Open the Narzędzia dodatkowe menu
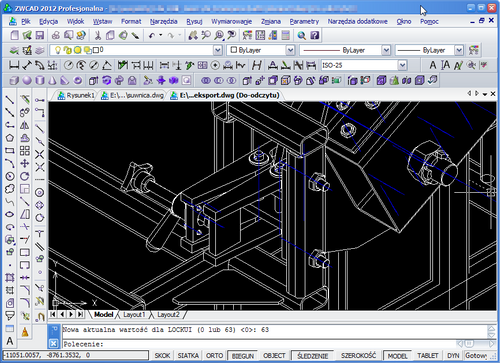This screenshot has height=363, width=500. coord(357,22)
